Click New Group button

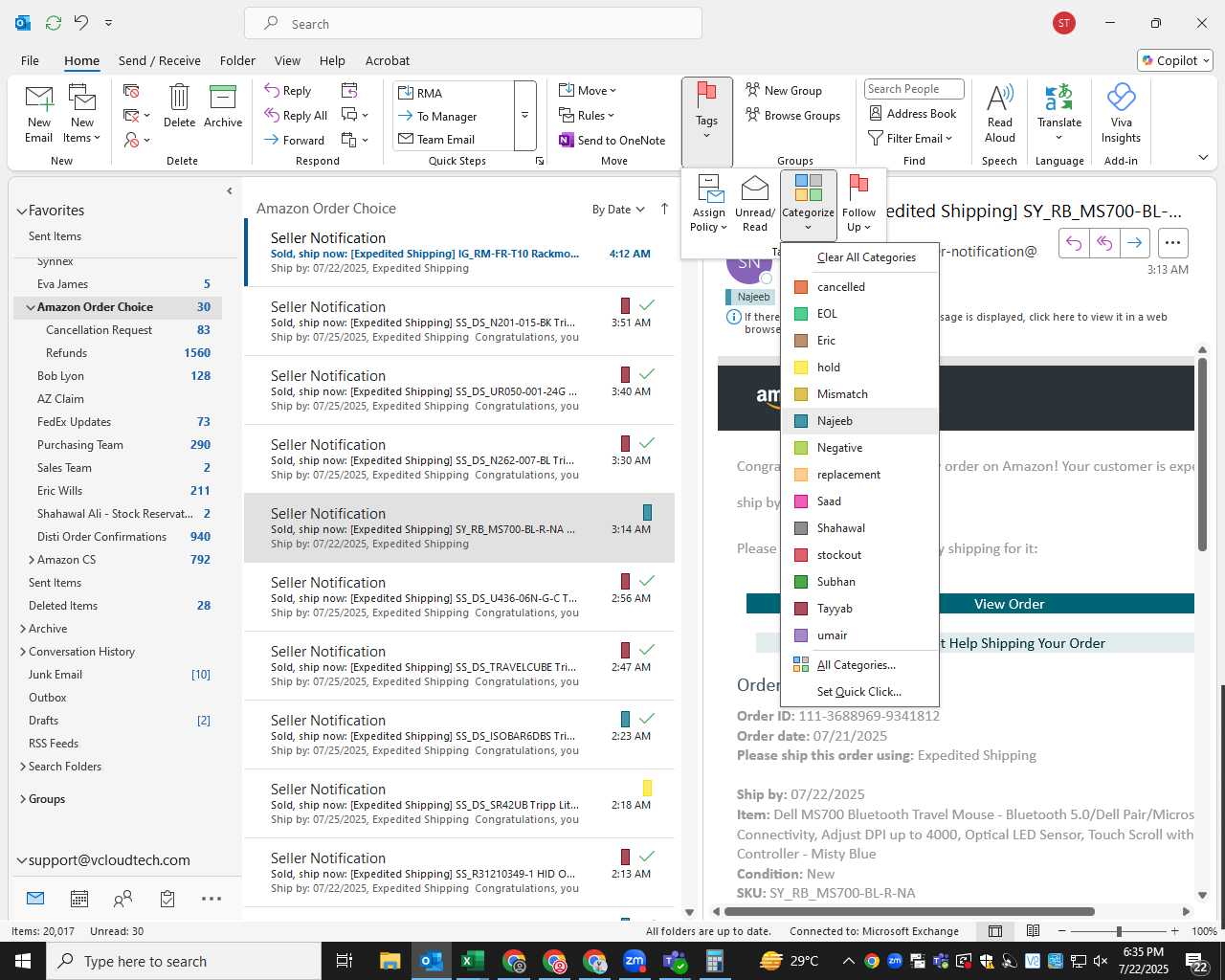click(785, 90)
